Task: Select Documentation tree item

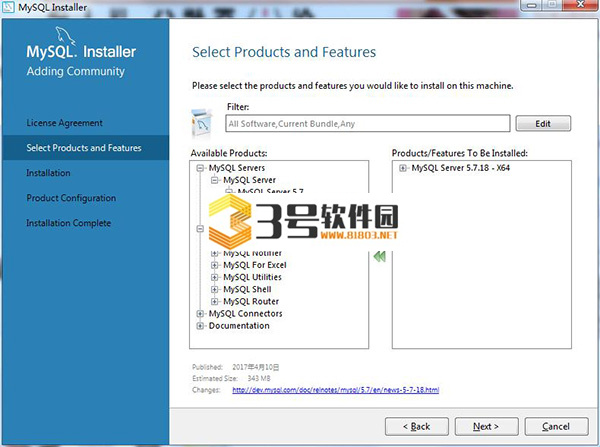Action: coord(239,326)
